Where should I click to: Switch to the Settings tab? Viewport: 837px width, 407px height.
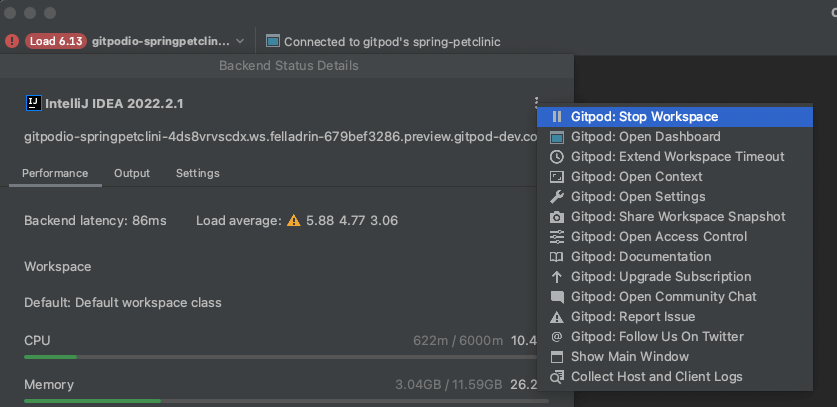pos(198,173)
